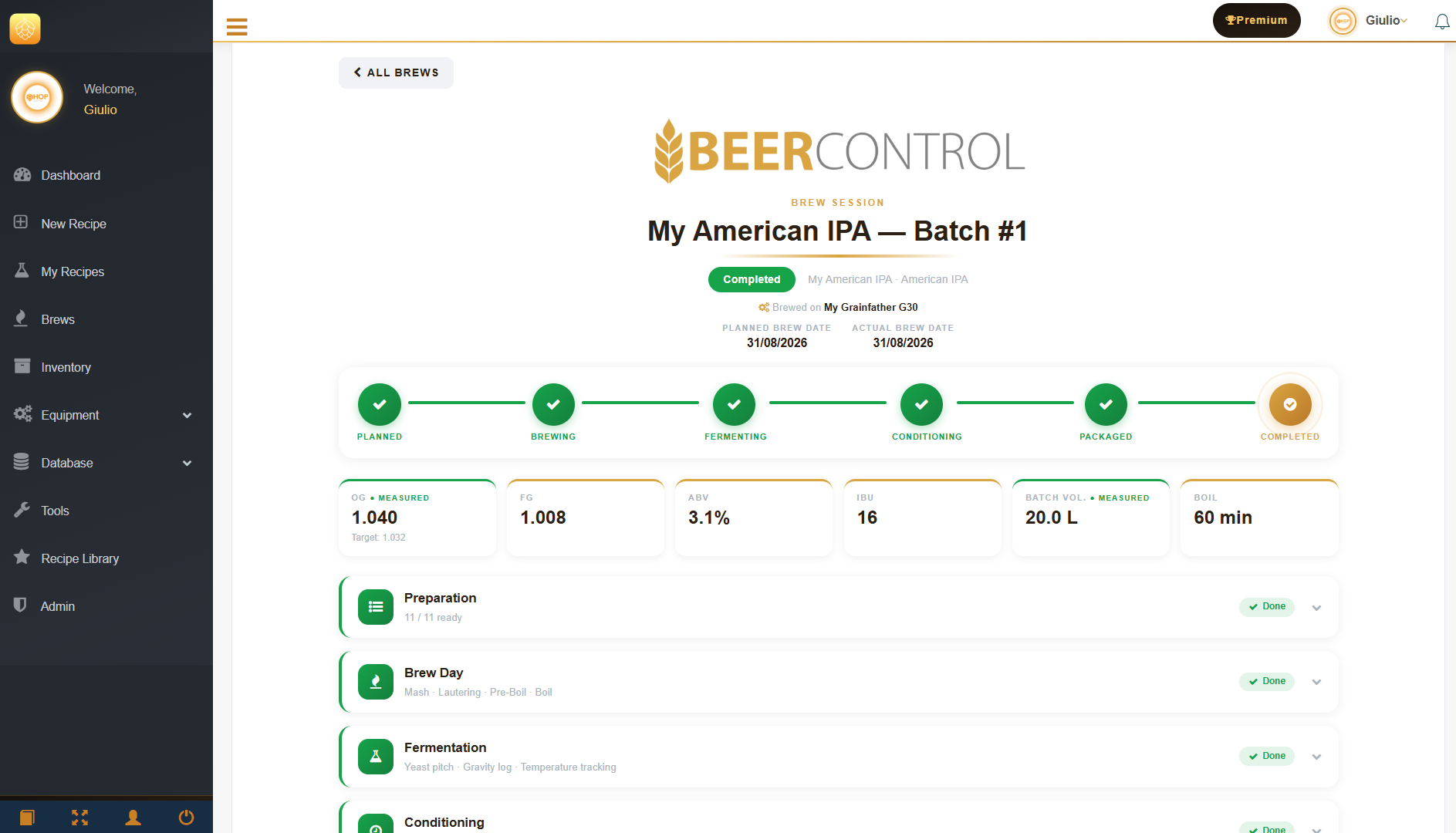Select the Packaged stage checkmark
Viewport: 1456px width, 833px height.
pos(1106,404)
